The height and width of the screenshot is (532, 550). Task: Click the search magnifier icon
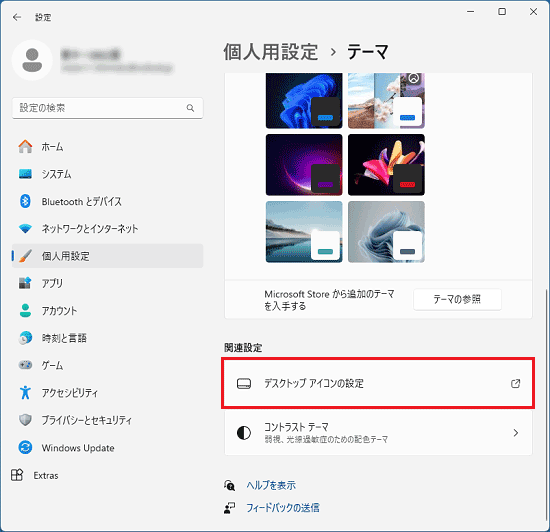point(190,108)
